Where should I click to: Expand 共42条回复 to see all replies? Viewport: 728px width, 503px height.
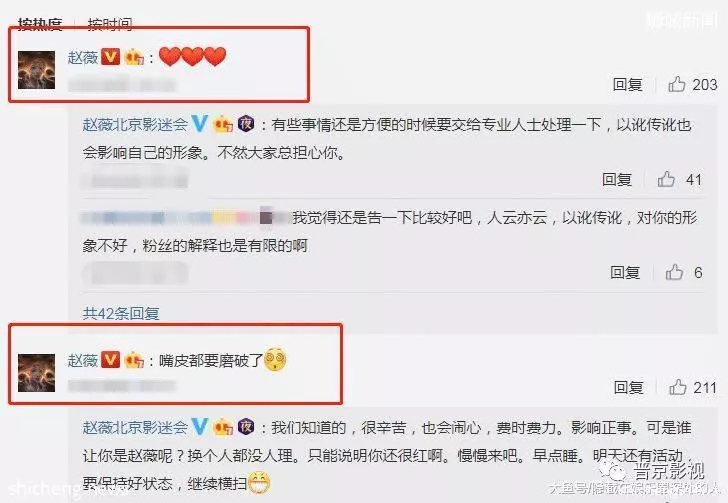click(x=121, y=314)
